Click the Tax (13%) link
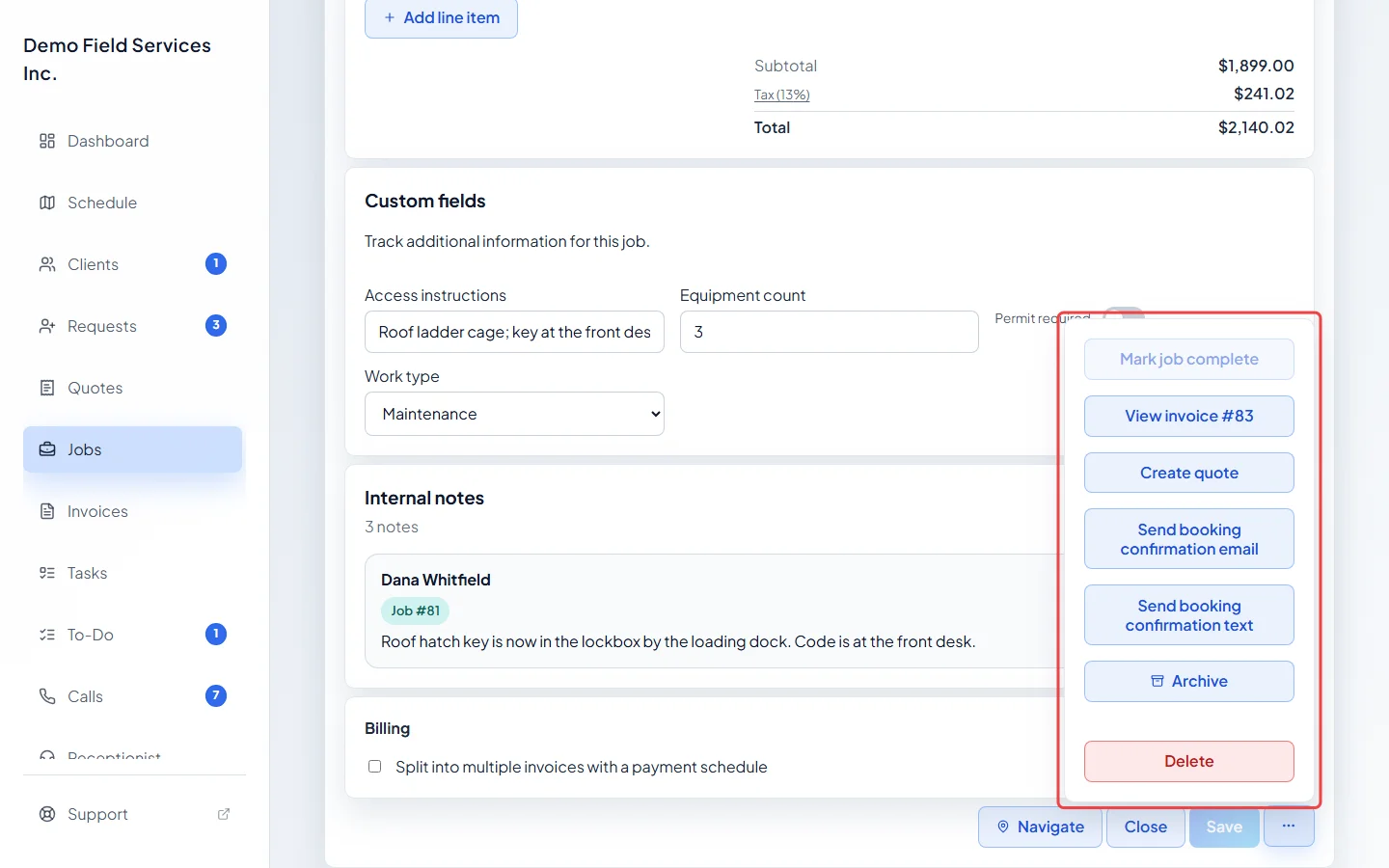 pyautogui.click(x=782, y=95)
